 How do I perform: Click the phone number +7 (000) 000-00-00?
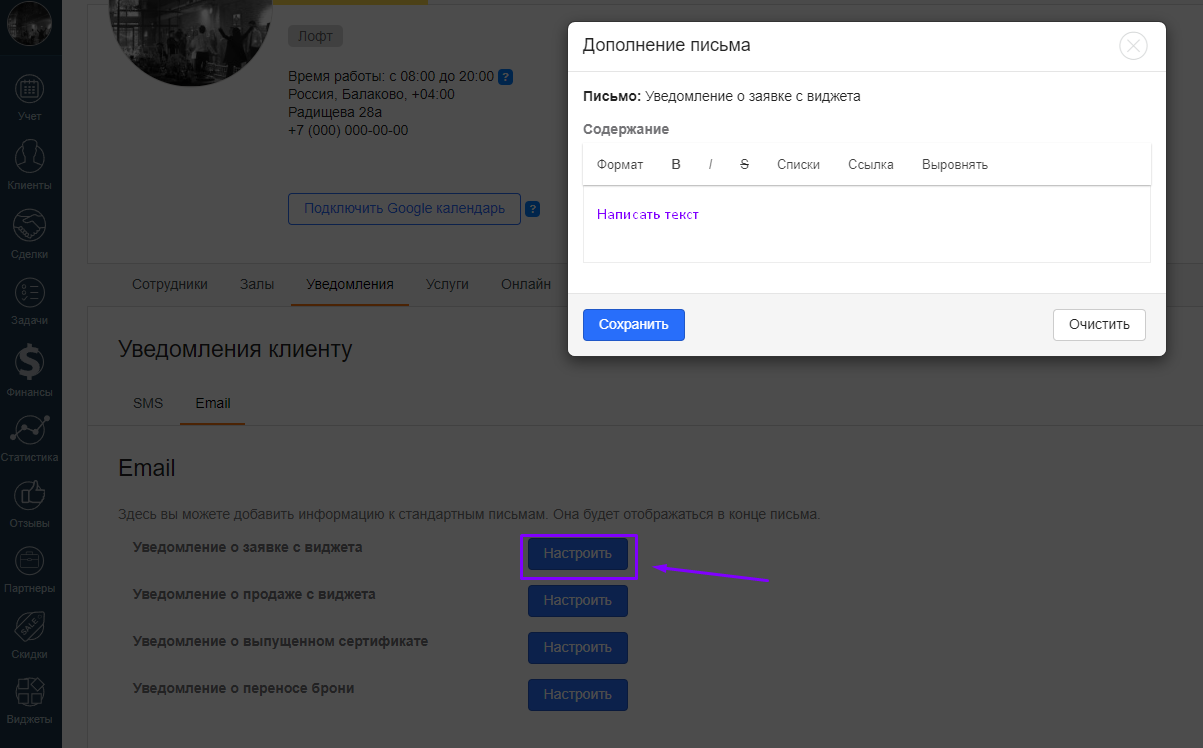click(x=348, y=130)
